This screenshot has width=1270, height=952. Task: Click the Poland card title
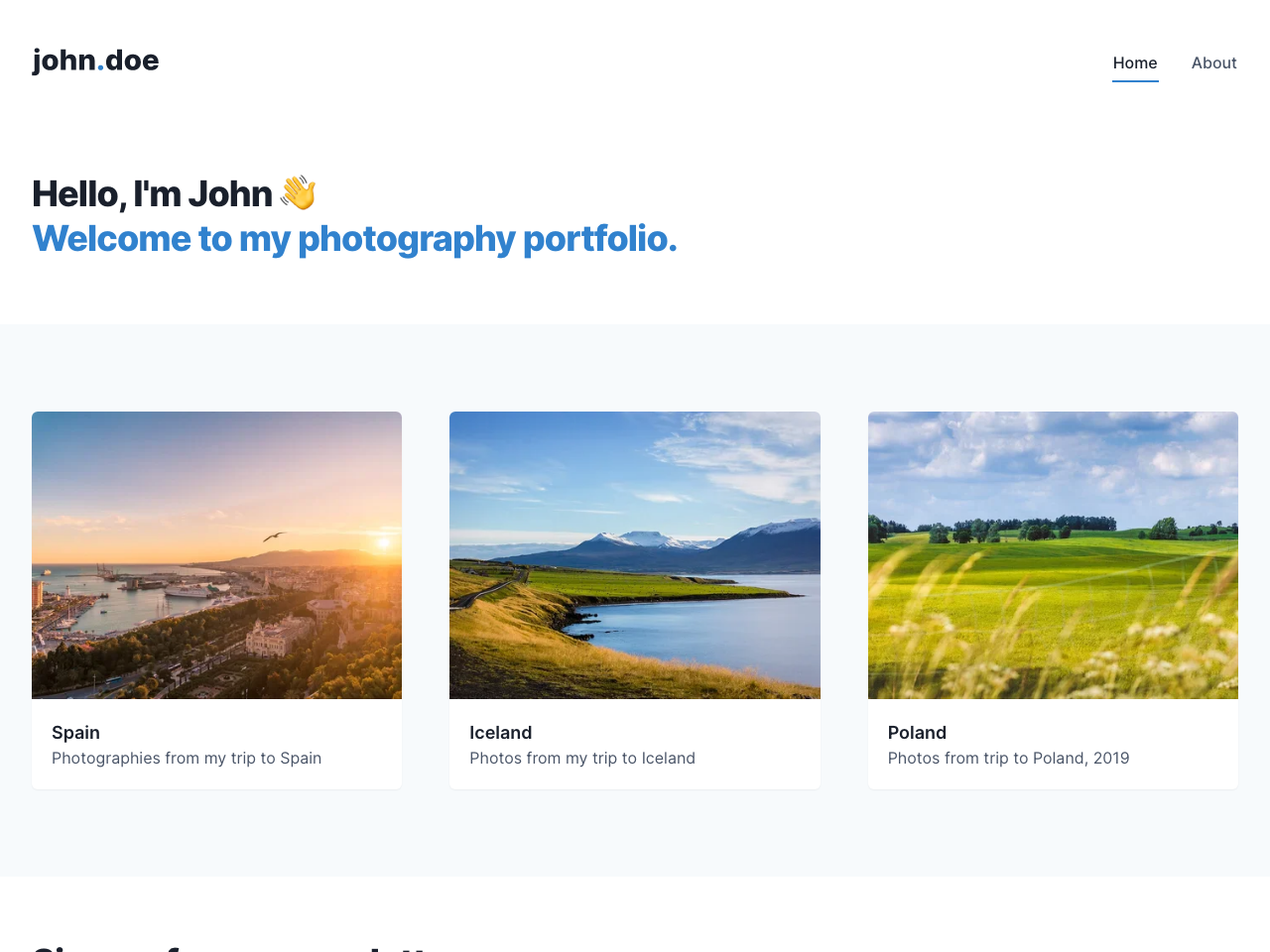917,731
